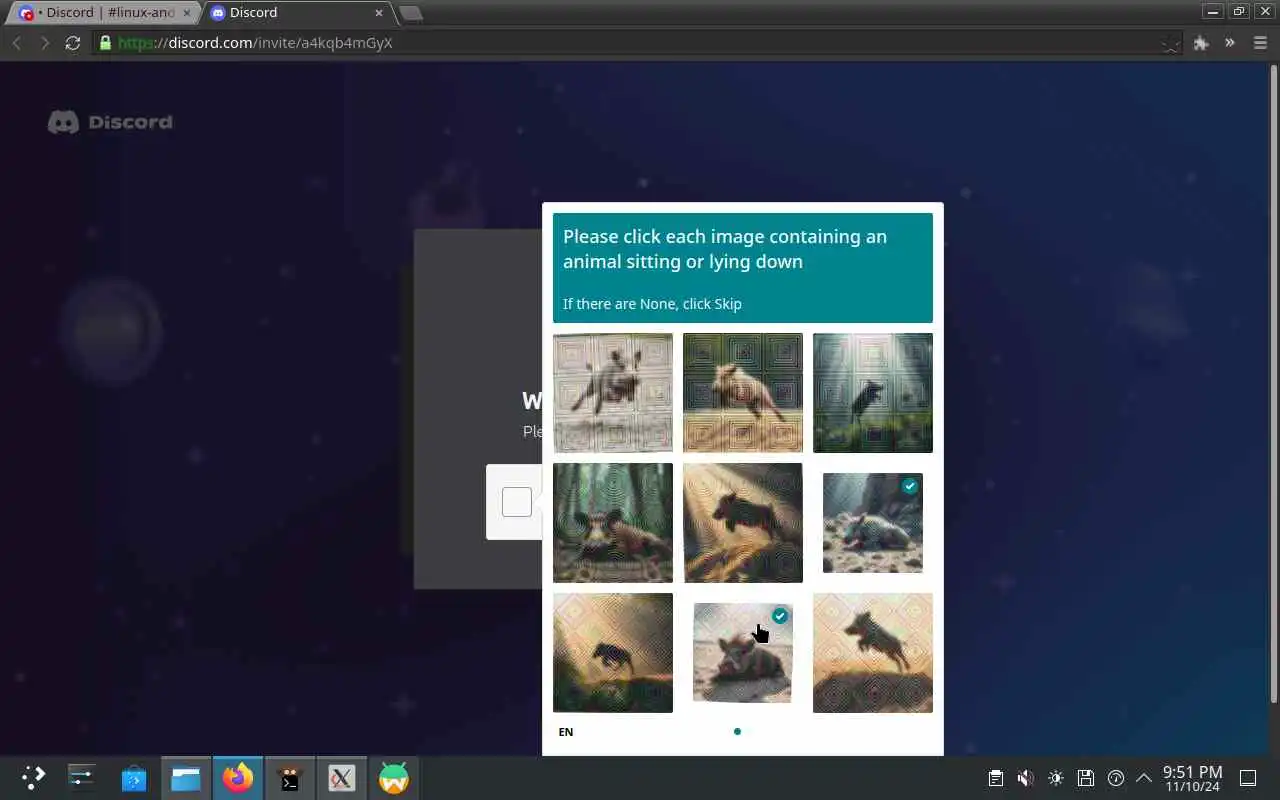
Task: Open the brightness tray icon
Action: pos(1056,778)
